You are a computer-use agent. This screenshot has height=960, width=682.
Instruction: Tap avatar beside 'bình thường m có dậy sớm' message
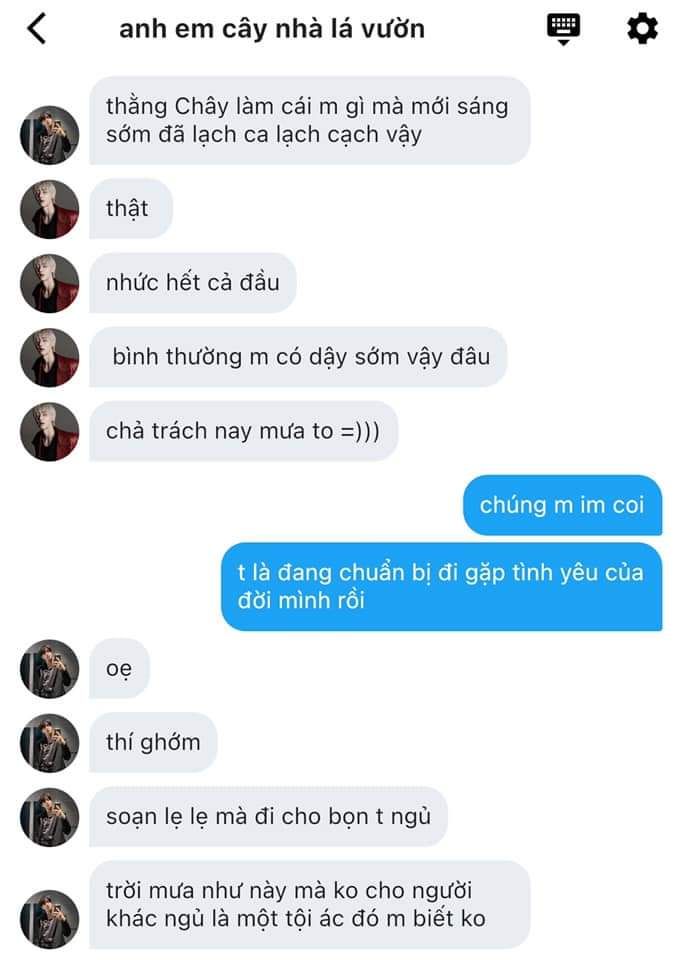(x=50, y=358)
